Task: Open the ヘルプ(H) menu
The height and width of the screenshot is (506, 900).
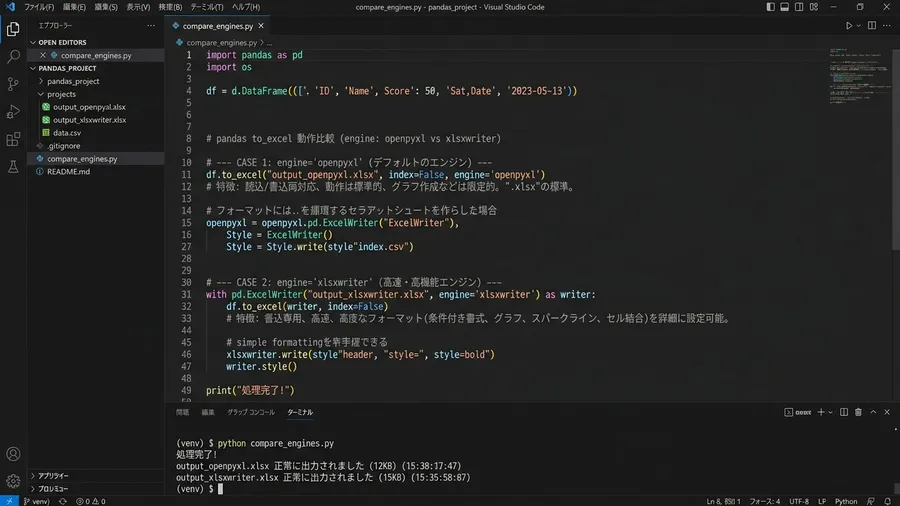Action: [246, 7]
